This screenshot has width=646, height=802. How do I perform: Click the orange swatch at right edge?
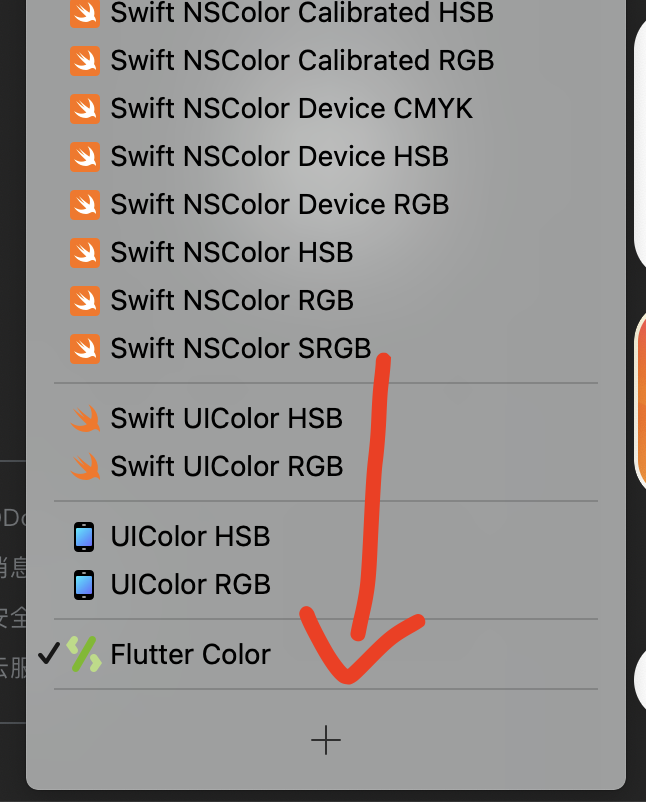640,399
